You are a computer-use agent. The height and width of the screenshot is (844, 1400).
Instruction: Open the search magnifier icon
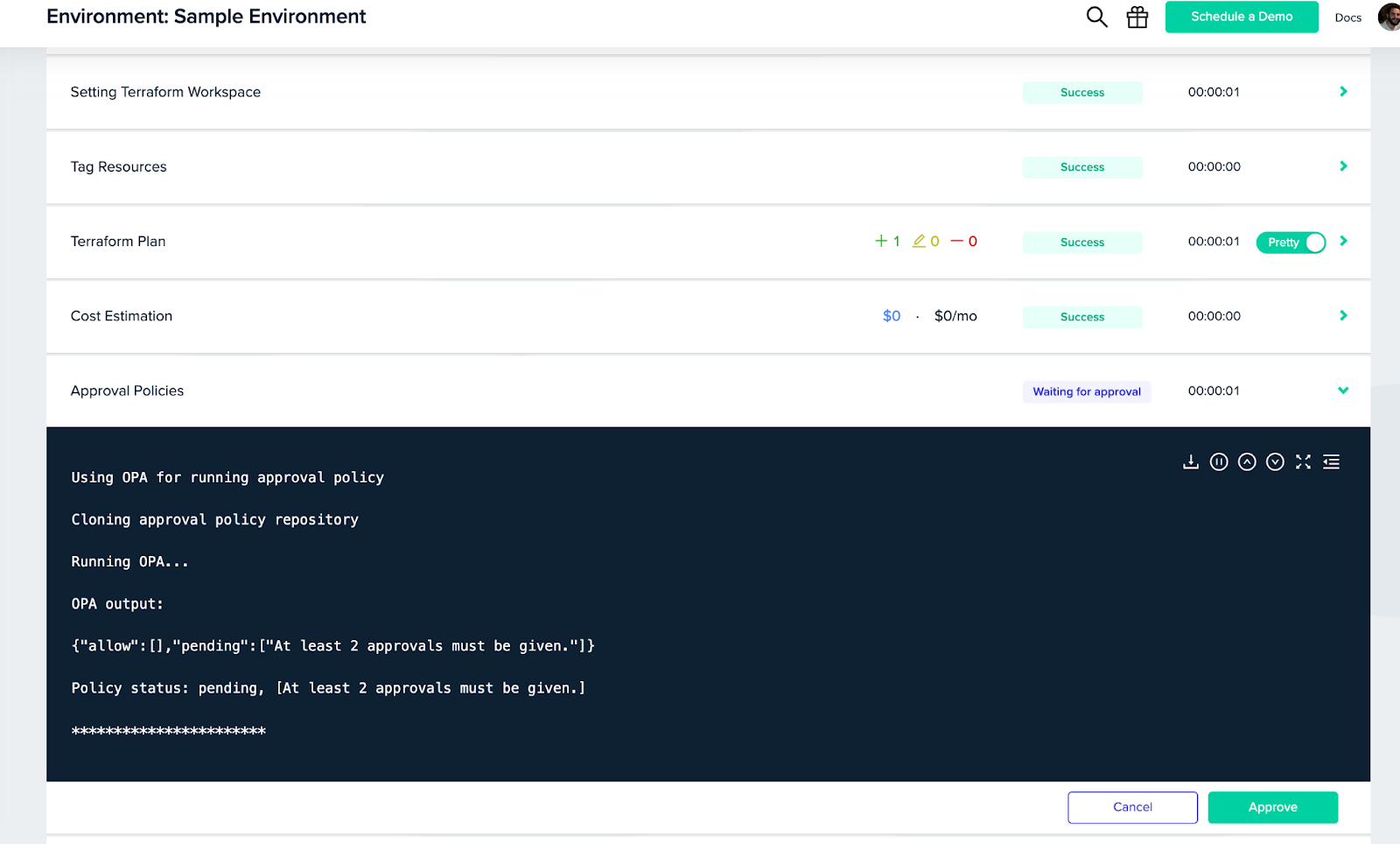pyautogui.click(x=1096, y=17)
